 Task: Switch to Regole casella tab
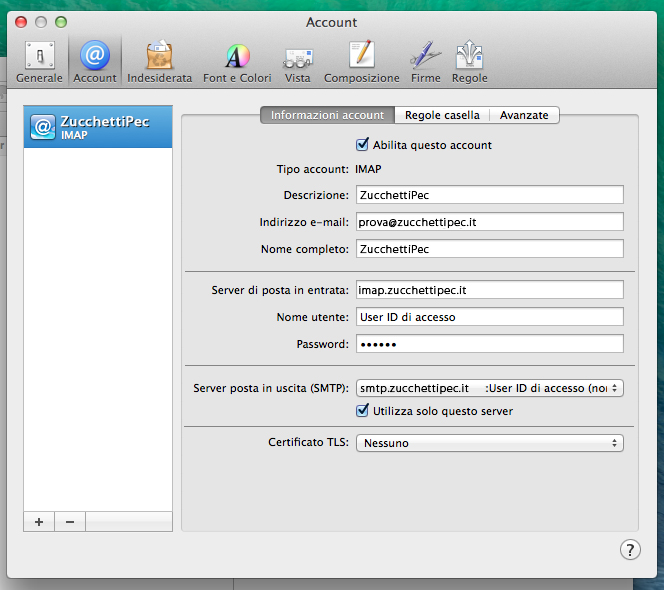(442, 115)
